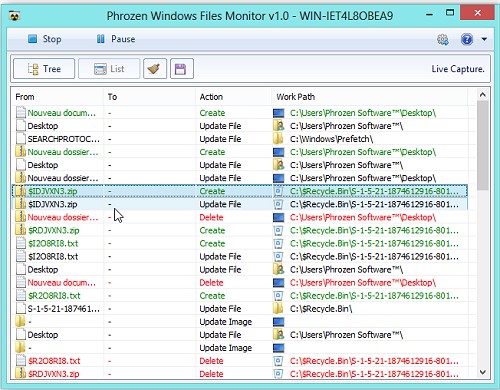500x390 pixels.
Task: Click the Delete action in red $R2O8RI8.txt row
Action: (211, 361)
